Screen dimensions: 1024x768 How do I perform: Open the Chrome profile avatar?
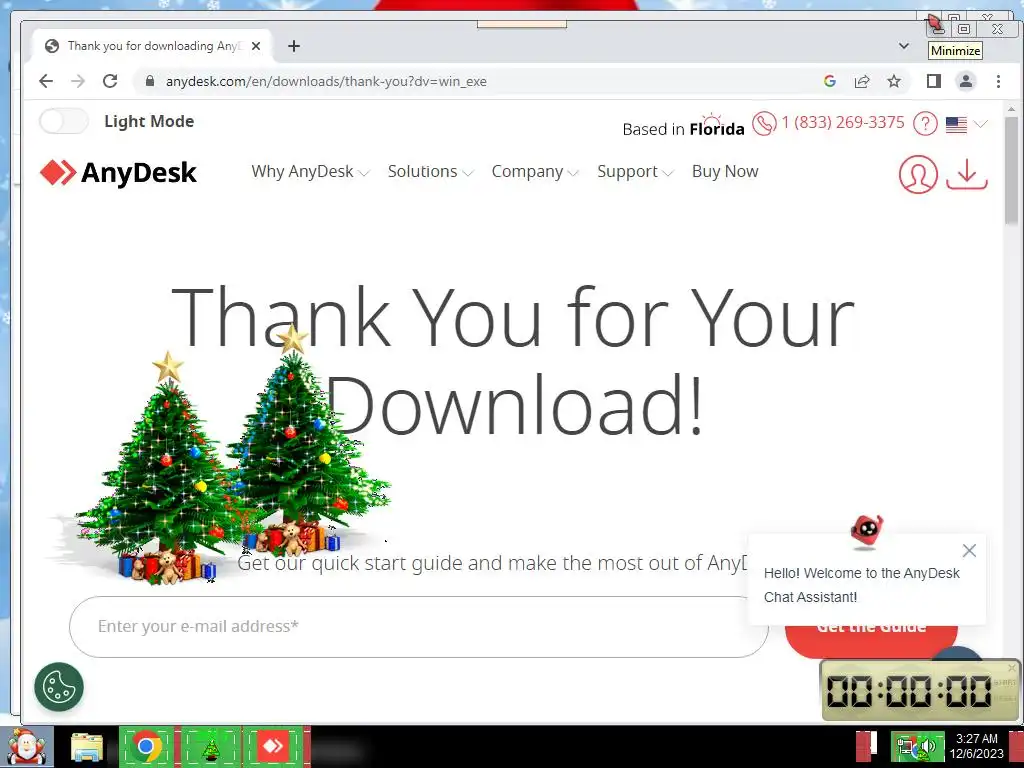(x=966, y=81)
